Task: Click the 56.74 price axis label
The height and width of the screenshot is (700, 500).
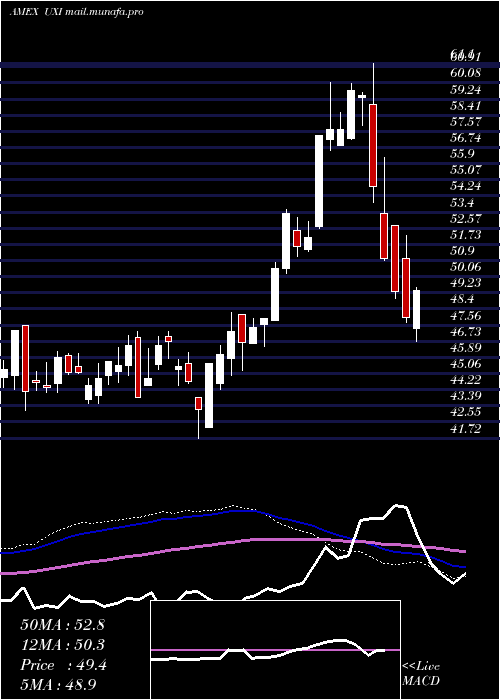Action: [x=466, y=138]
